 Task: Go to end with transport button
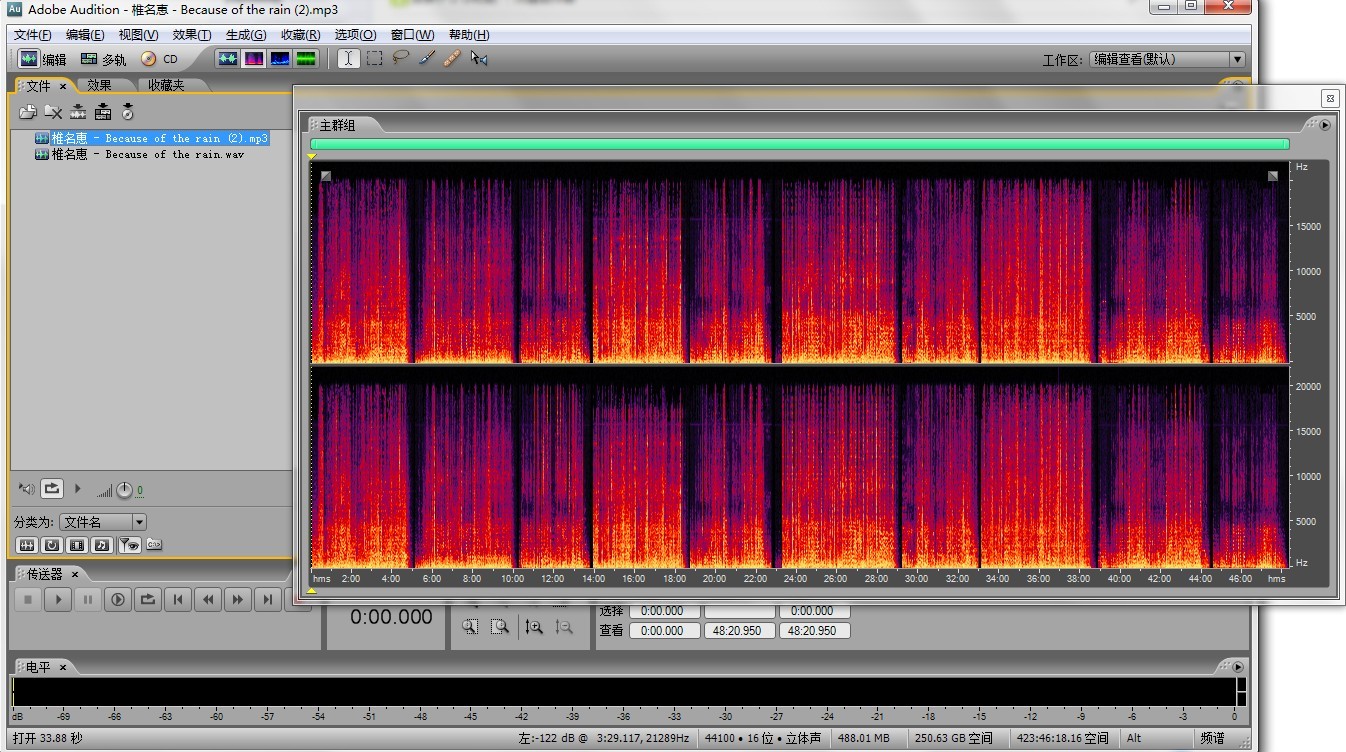point(268,599)
